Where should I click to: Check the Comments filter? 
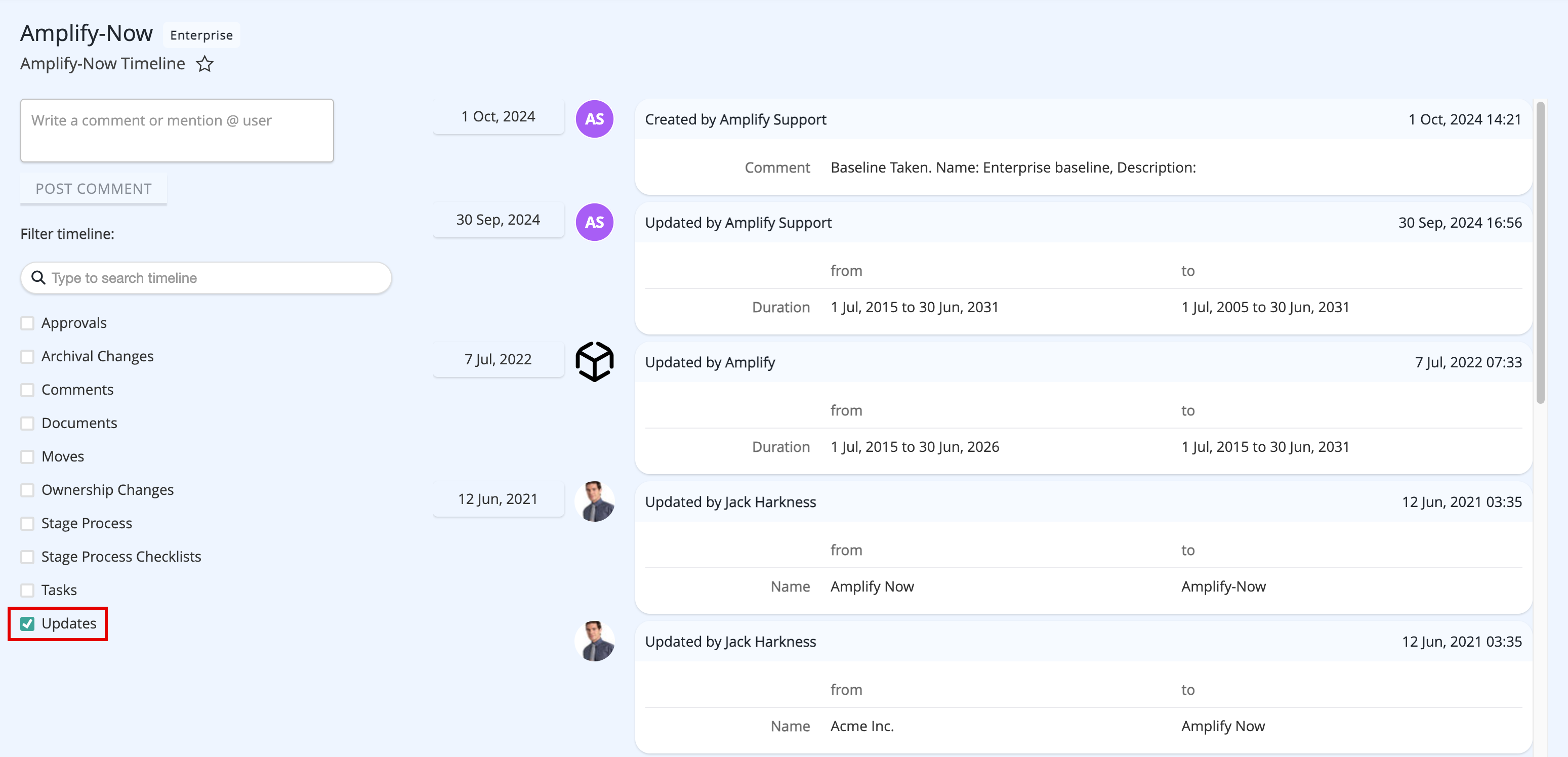(x=27, y=390)
